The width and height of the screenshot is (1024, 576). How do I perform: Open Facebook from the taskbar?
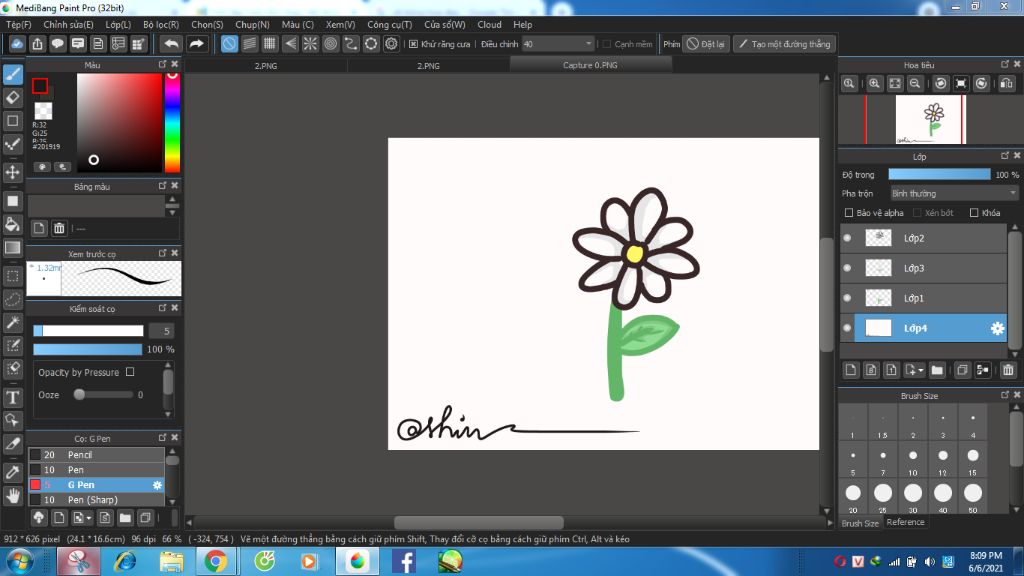coord(404,561)
